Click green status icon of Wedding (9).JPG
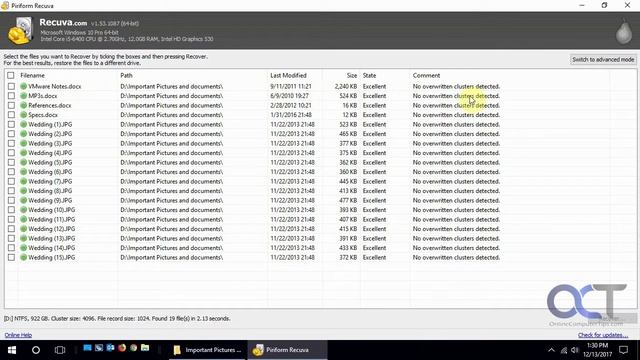640x360 pixels. pos(24,200)
